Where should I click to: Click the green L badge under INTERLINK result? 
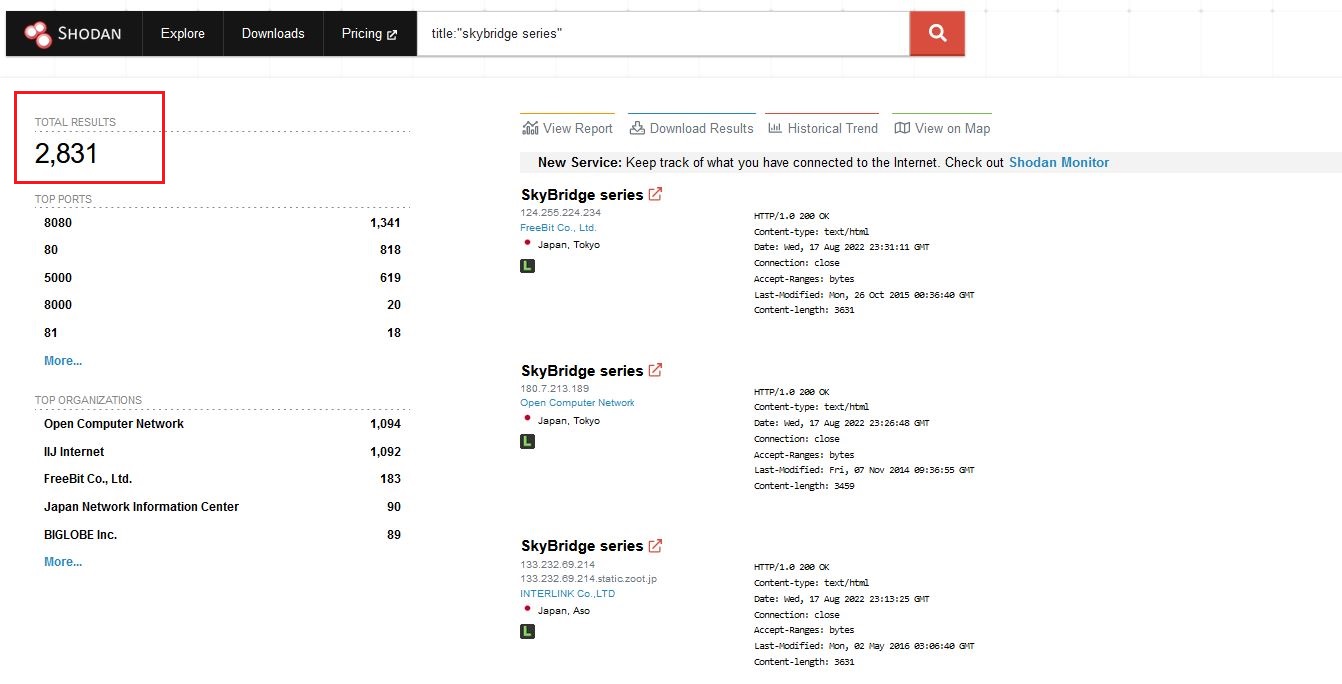pos(528,631)
